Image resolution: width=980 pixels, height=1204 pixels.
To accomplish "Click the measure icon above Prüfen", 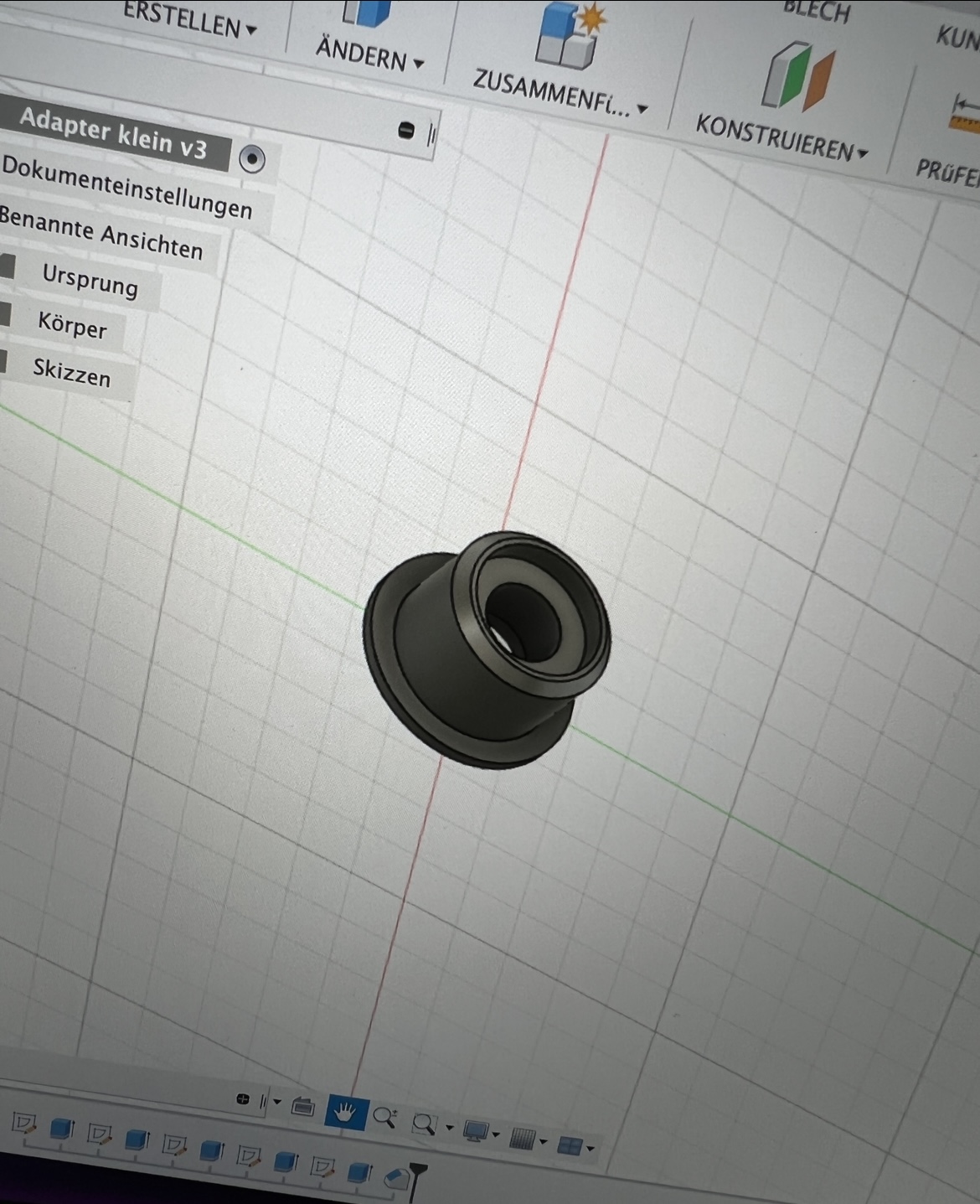I will 965,113.
